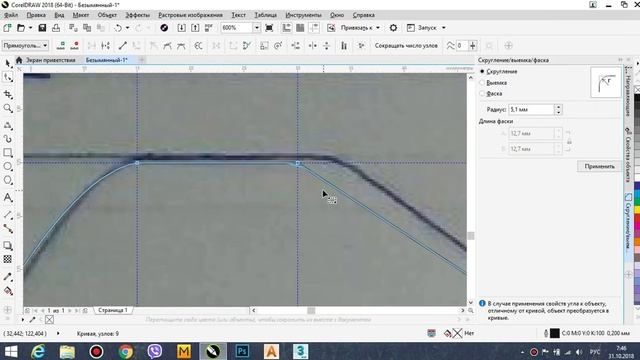Adjust radius with the spinner arrows

coord(558,109)
